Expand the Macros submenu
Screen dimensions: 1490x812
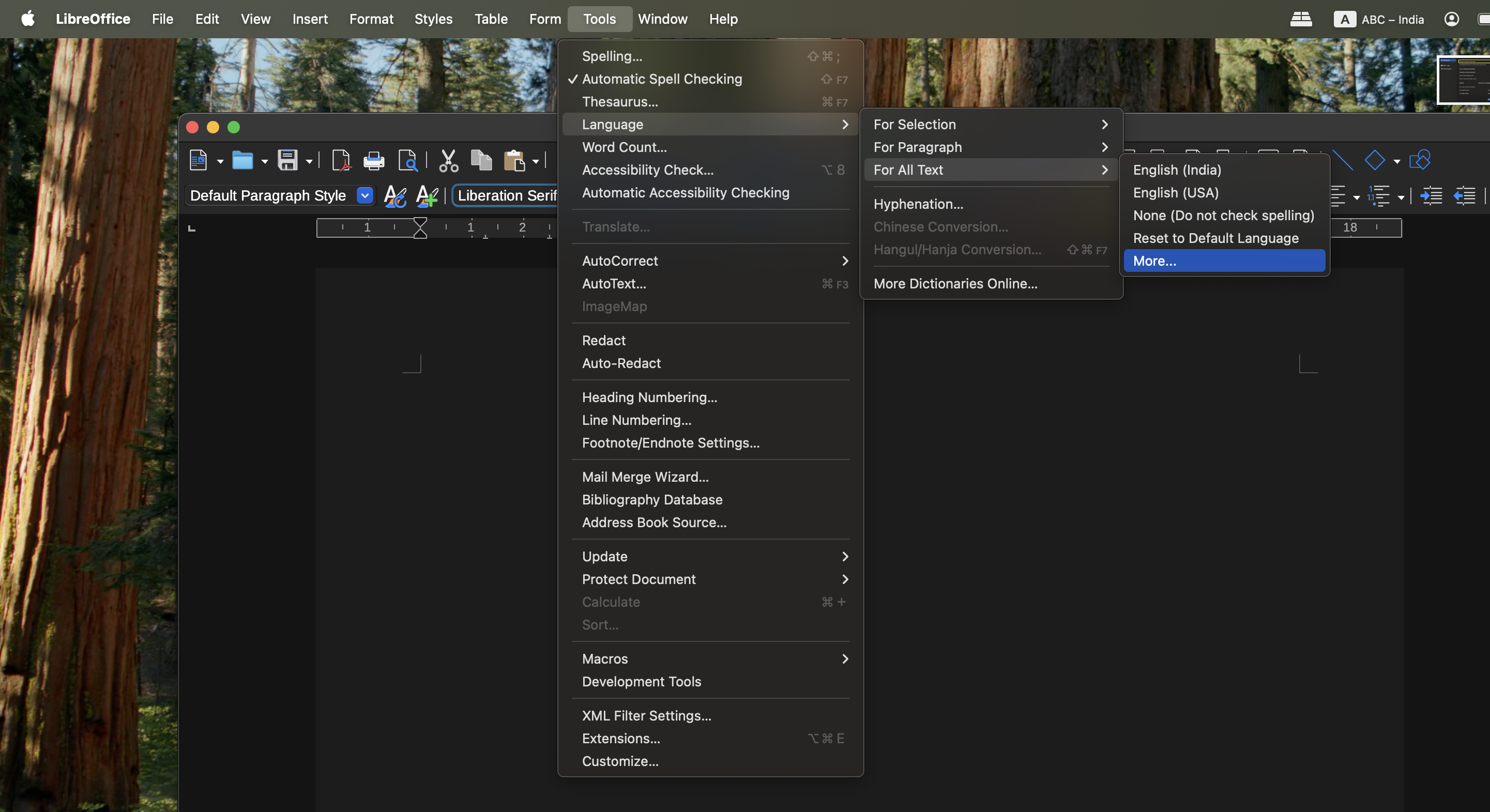(x=710, y=658)
